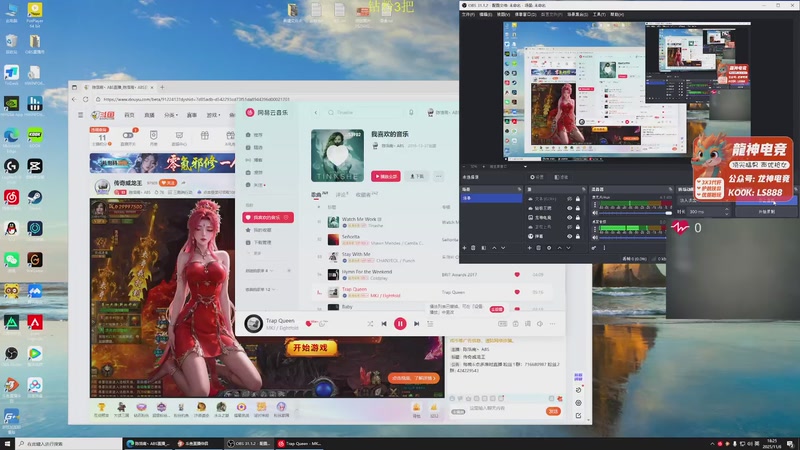Add a new source in OBS Sources panel
800x450 pixels.
tap(530, 248)
